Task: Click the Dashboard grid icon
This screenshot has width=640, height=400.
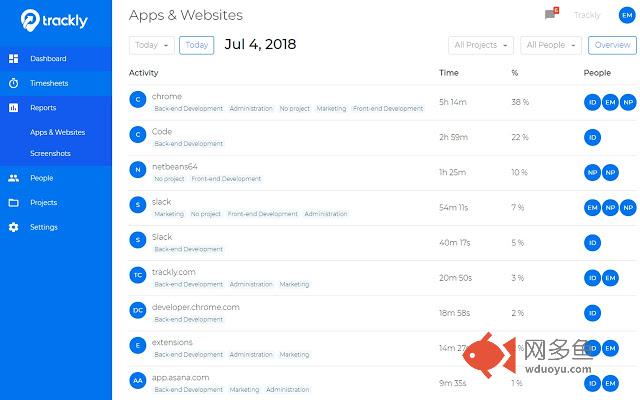Action: tap(13, 59)
